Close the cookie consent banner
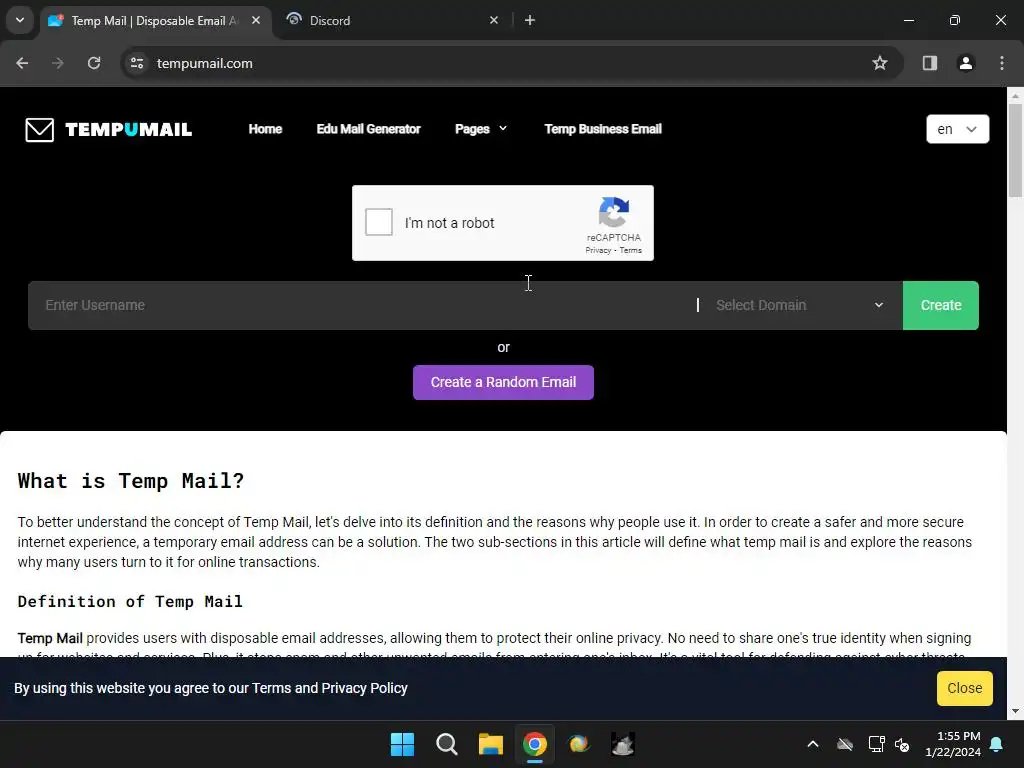Screen dimensions: 1024x768 point(965,688)
